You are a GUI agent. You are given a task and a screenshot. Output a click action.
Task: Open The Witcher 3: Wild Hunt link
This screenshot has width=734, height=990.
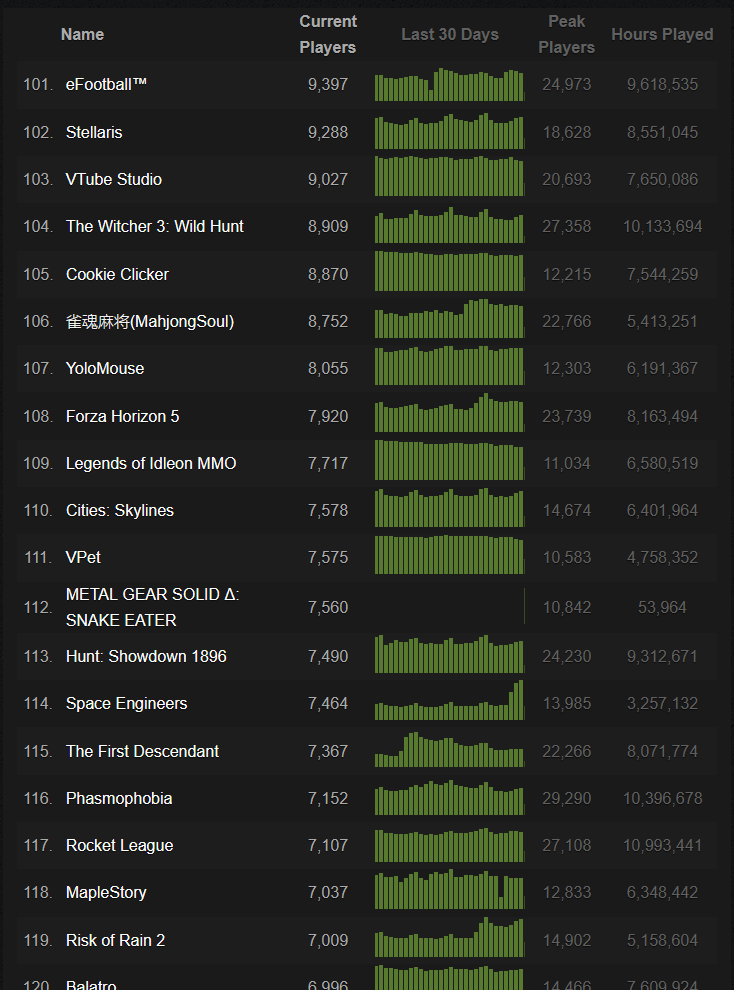155,227
